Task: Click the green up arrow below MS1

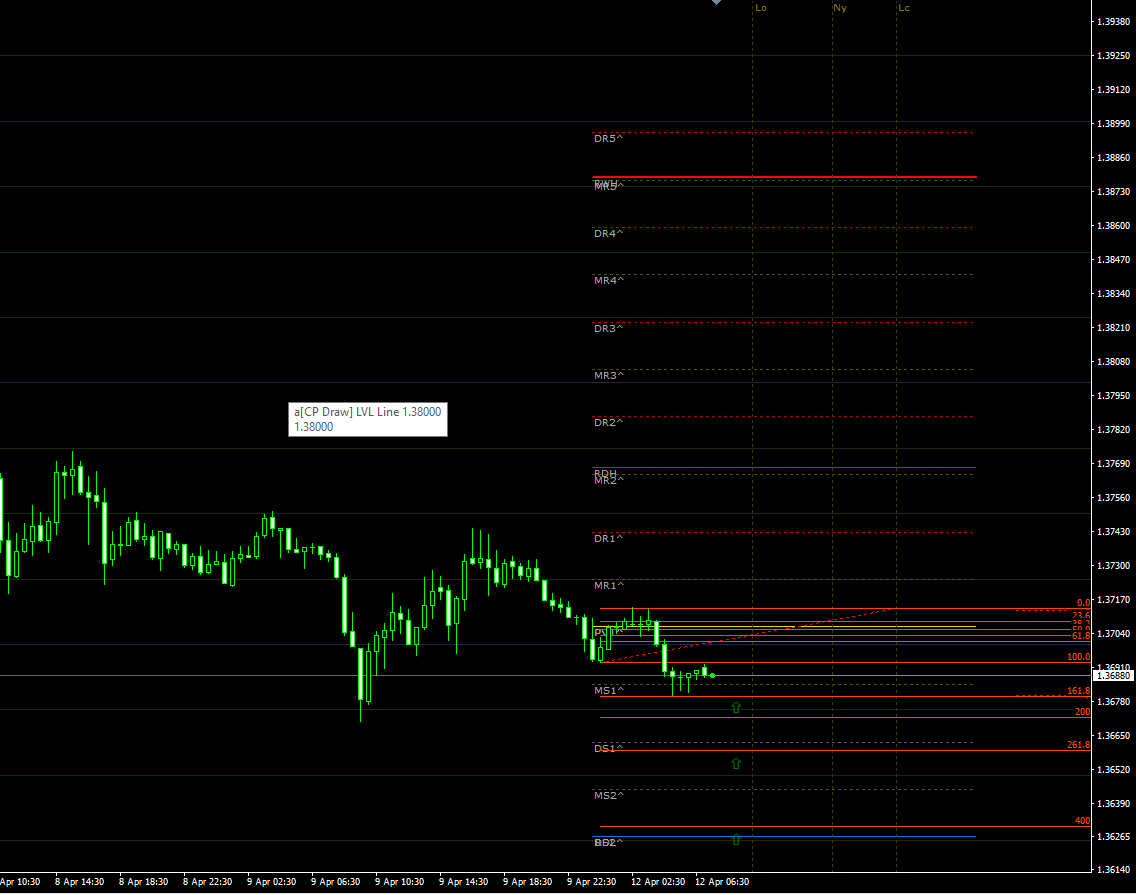Action: coord(736,707)
